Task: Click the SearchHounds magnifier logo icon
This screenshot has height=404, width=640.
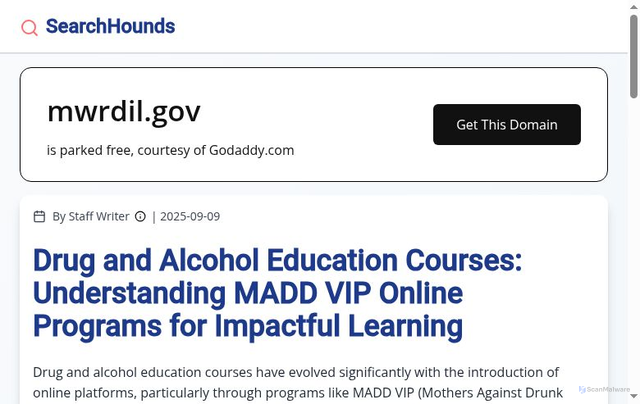Action: [30, 27]
